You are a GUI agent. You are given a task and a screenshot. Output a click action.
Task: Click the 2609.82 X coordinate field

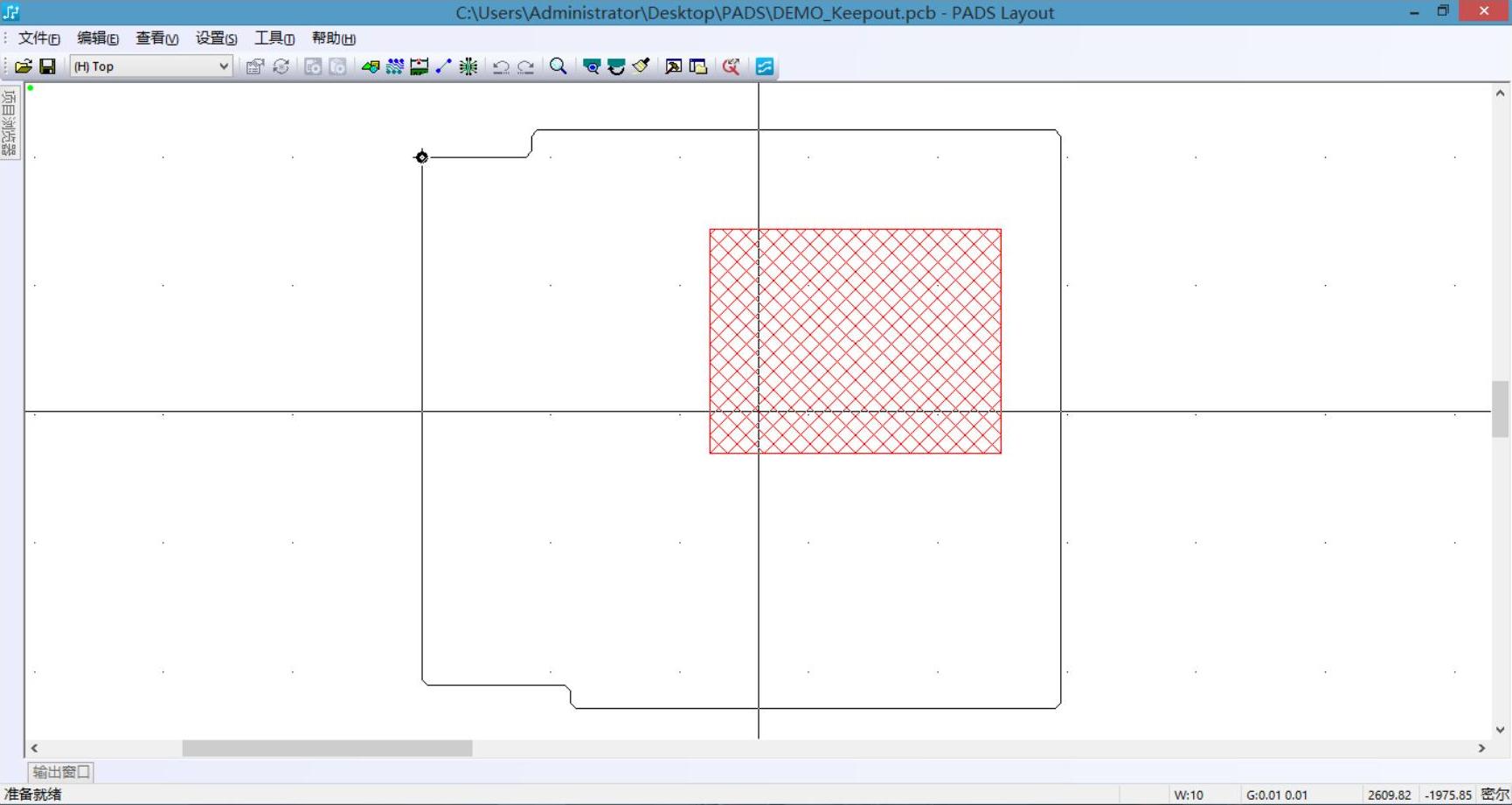1390,795
